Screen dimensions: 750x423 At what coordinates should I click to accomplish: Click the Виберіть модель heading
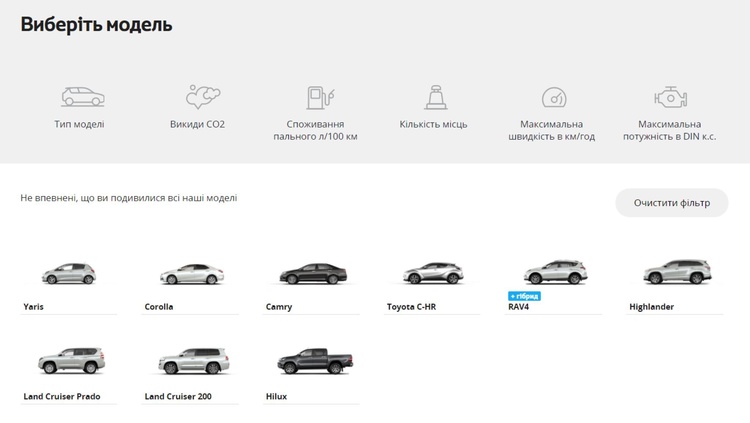pyautogui.click(x=96, y=24)
